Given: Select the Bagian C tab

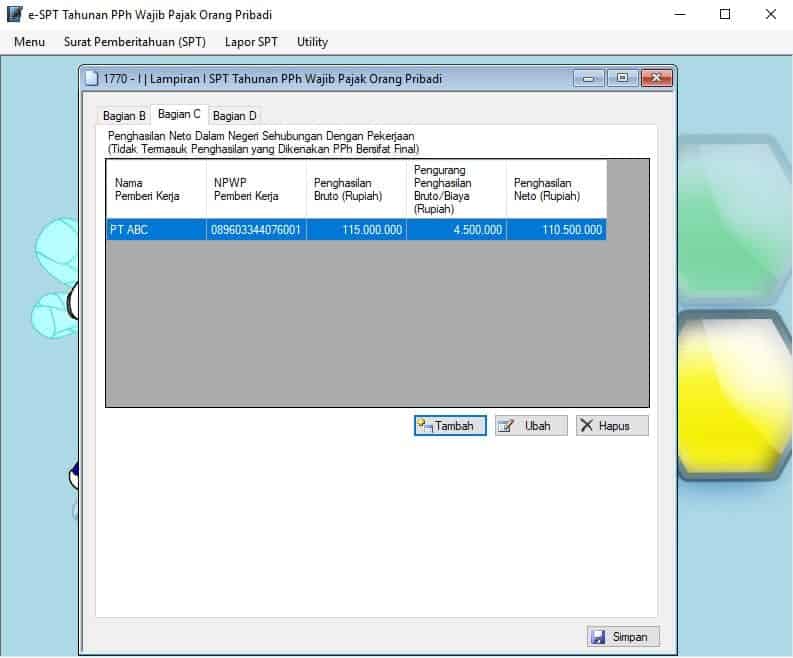Looking at the screenshot, I should coord(179,115).
